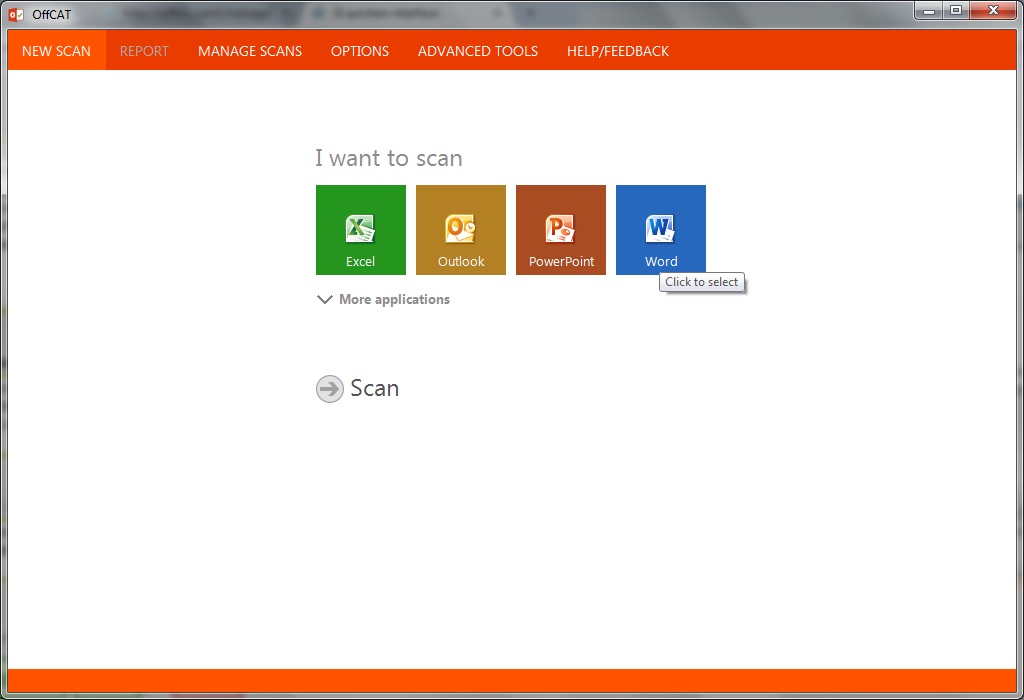
Task: Switch to the OPTIONS menu
Action: (x=359, y=50)
